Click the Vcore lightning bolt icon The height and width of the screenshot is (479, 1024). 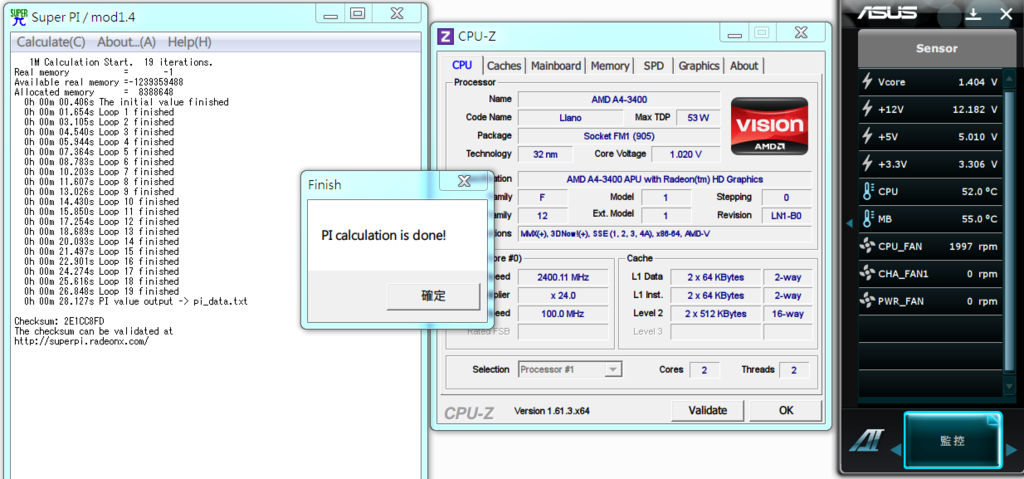click(867, 82)
